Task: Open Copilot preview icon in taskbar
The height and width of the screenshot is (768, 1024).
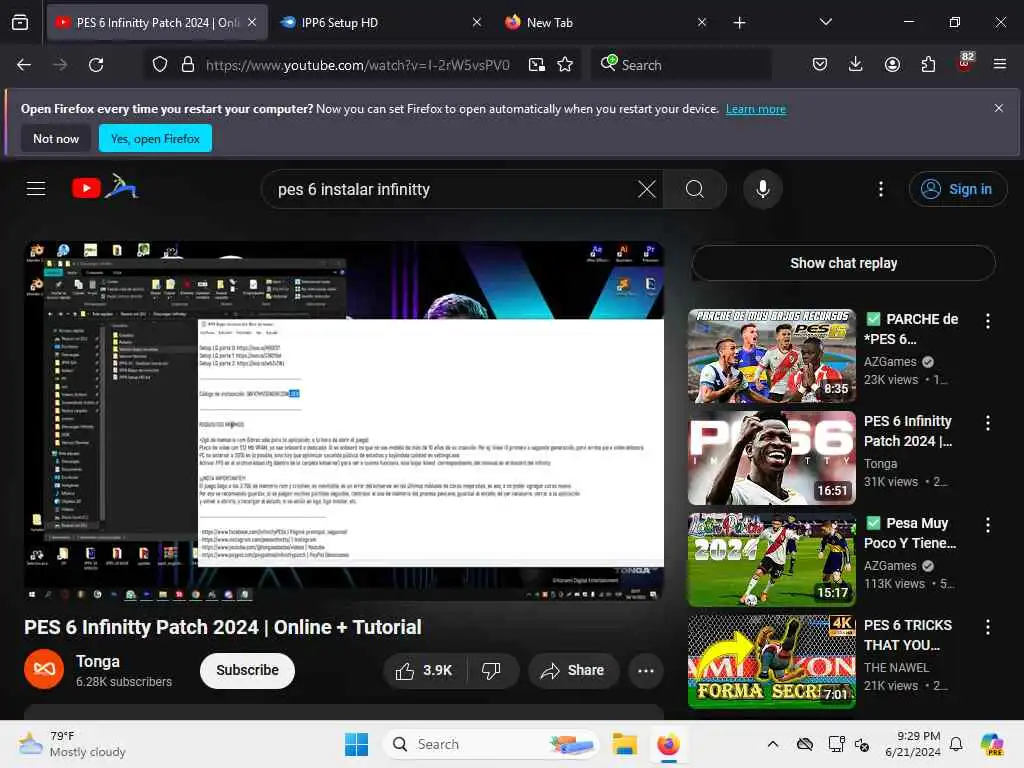Action: (x=991, y=744)
